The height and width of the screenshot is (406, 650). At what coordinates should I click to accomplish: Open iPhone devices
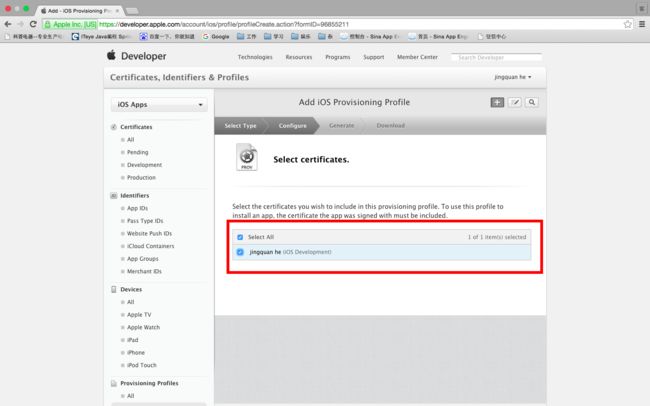click(136, 353)
